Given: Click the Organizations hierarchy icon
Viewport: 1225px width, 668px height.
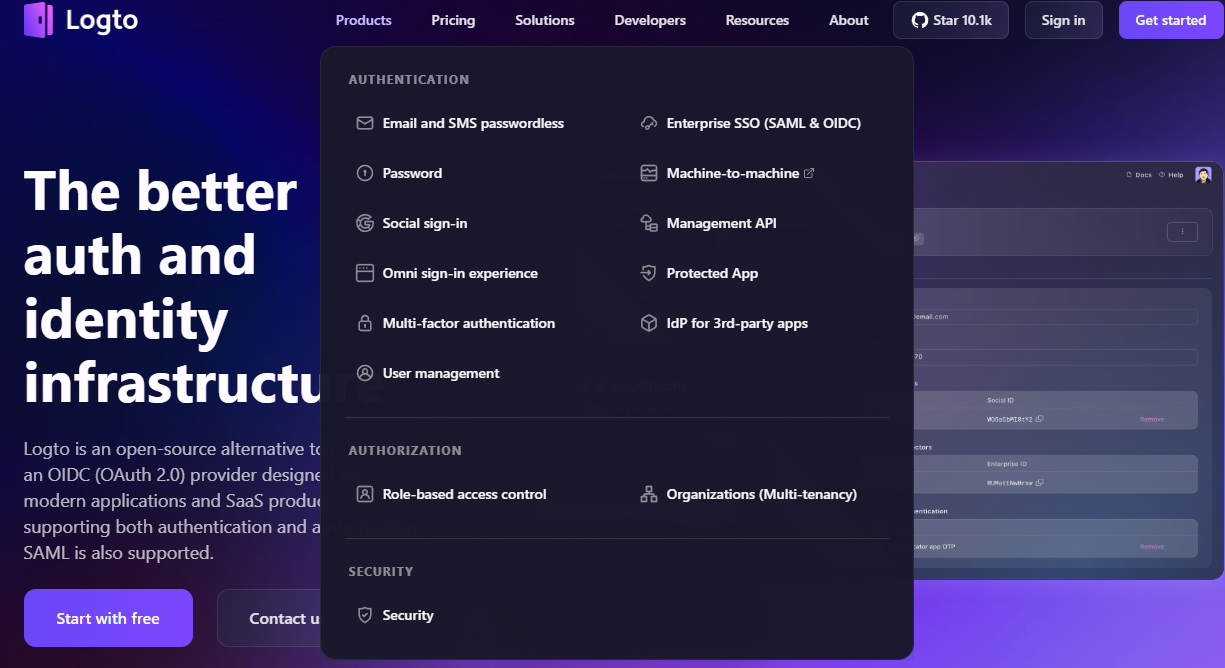Looking at the screenshot, I should point(649,494).
